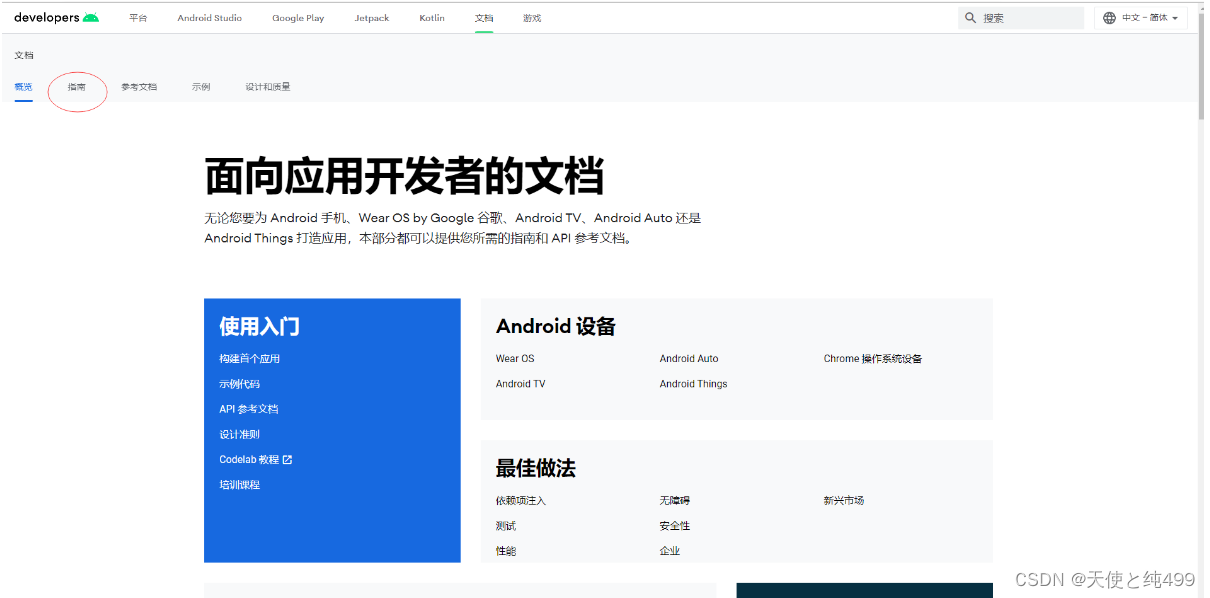Screen dimensions: 1210x598
Task: Open Chrome 操作系统设备 link
Action: click(x=873, y=359)
